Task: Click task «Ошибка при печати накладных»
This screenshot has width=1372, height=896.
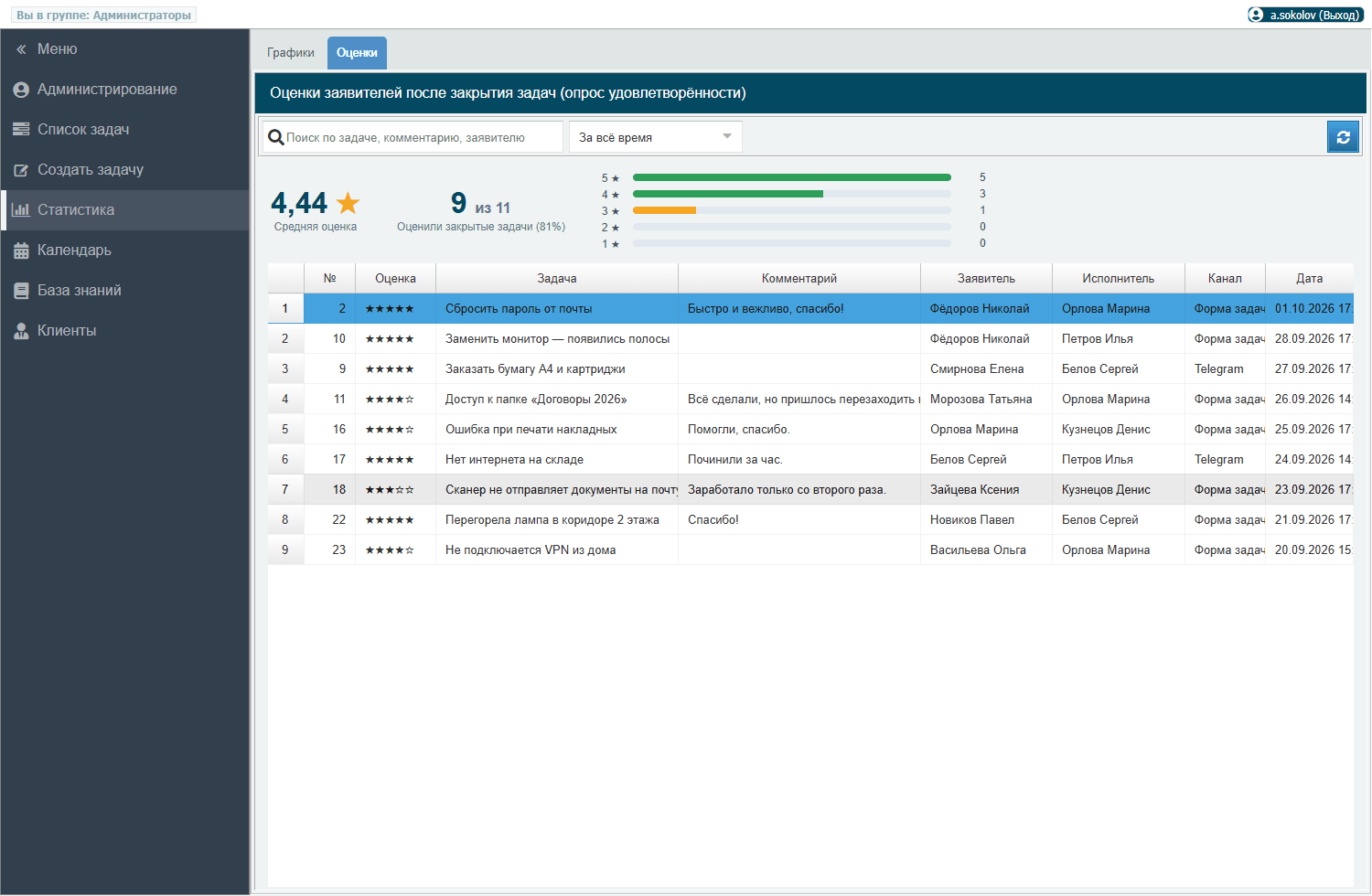Action: tap(531, 430)
